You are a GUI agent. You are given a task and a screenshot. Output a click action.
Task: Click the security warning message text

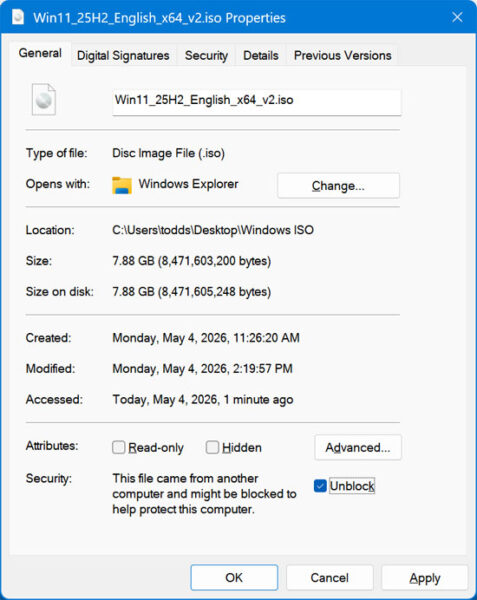(x=204, y=494)
